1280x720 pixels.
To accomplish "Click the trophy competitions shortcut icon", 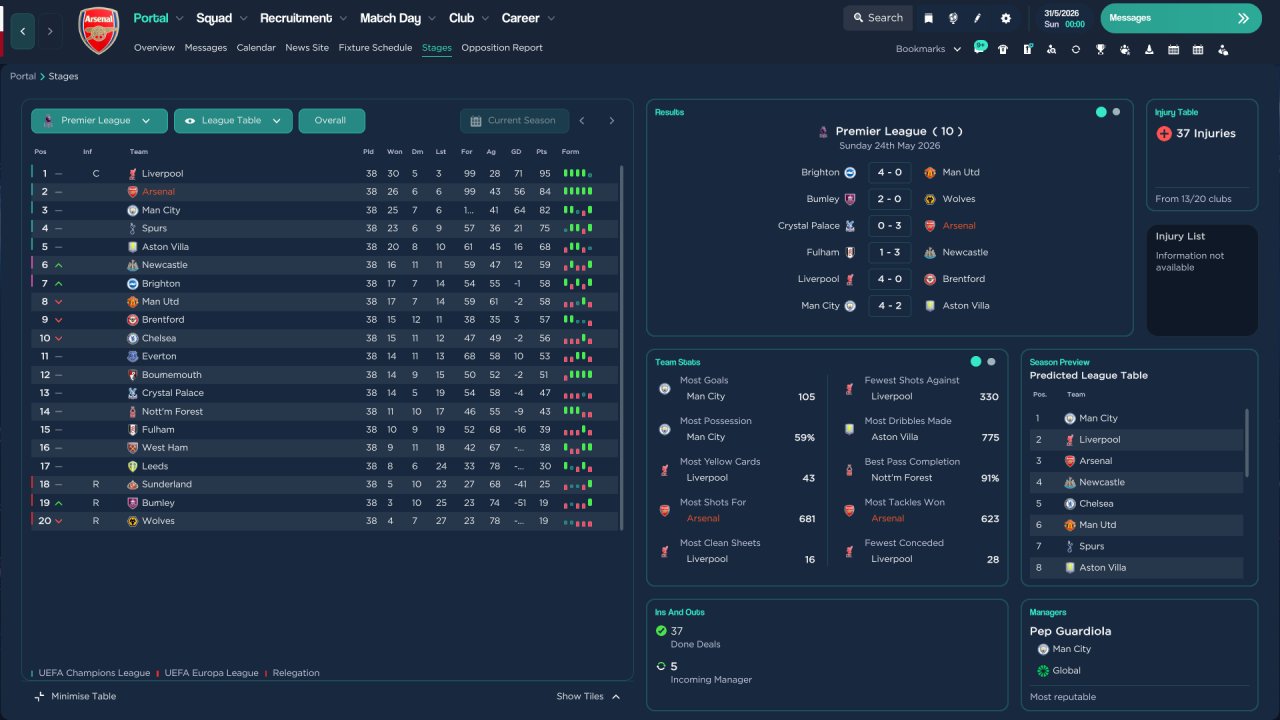I will [x=1100, y=49].
